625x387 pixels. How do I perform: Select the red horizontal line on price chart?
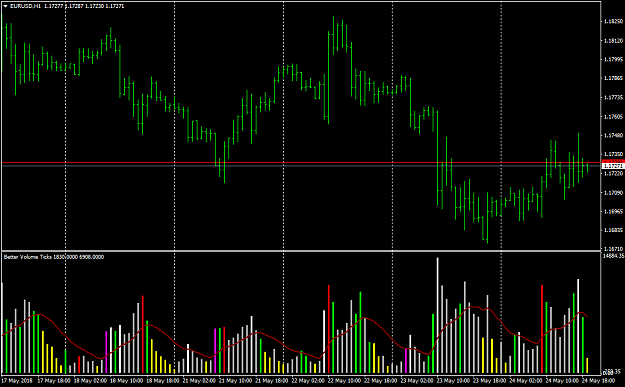tap(301, 163)
